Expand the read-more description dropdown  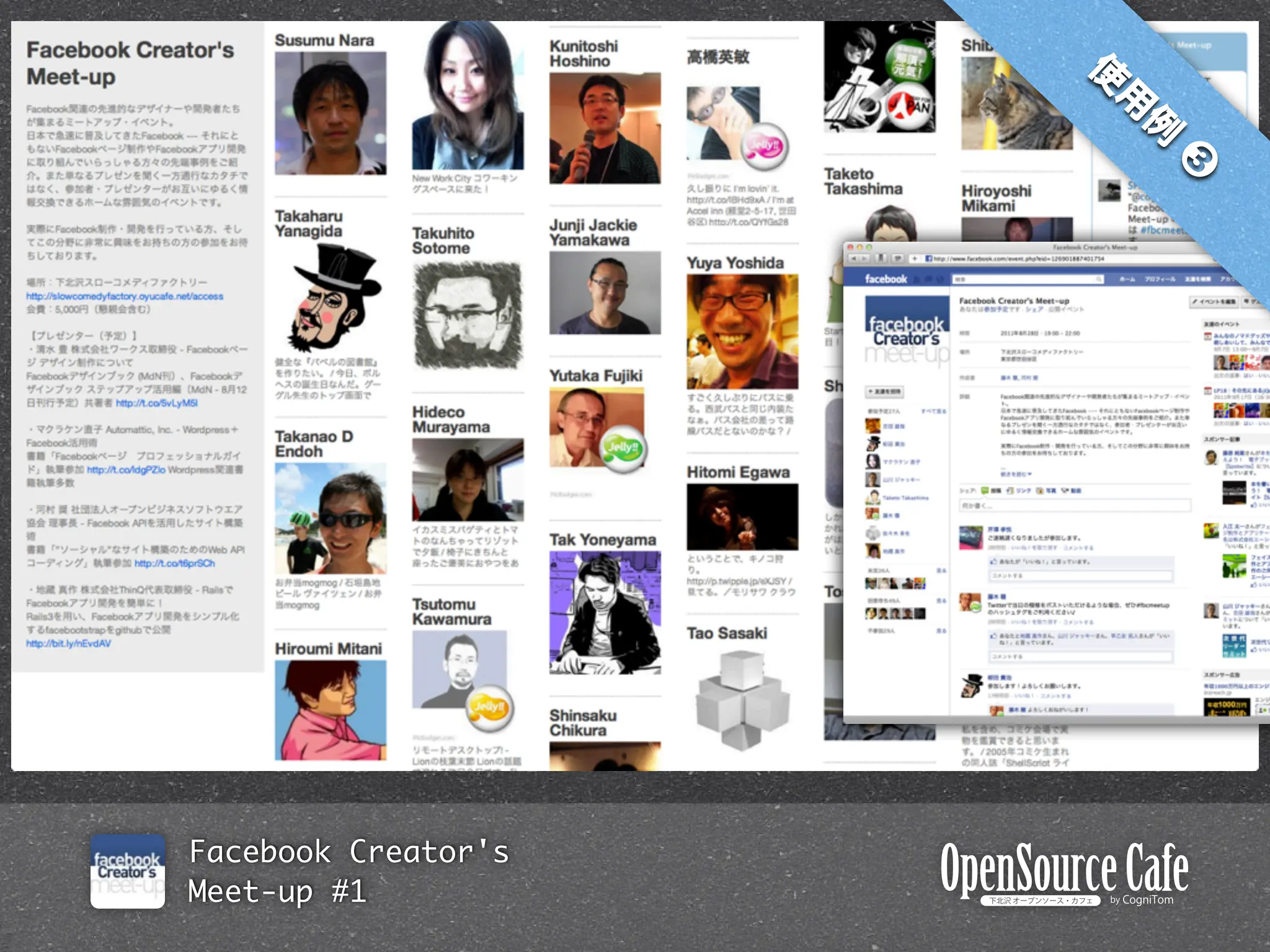(x=1015, y=474)
